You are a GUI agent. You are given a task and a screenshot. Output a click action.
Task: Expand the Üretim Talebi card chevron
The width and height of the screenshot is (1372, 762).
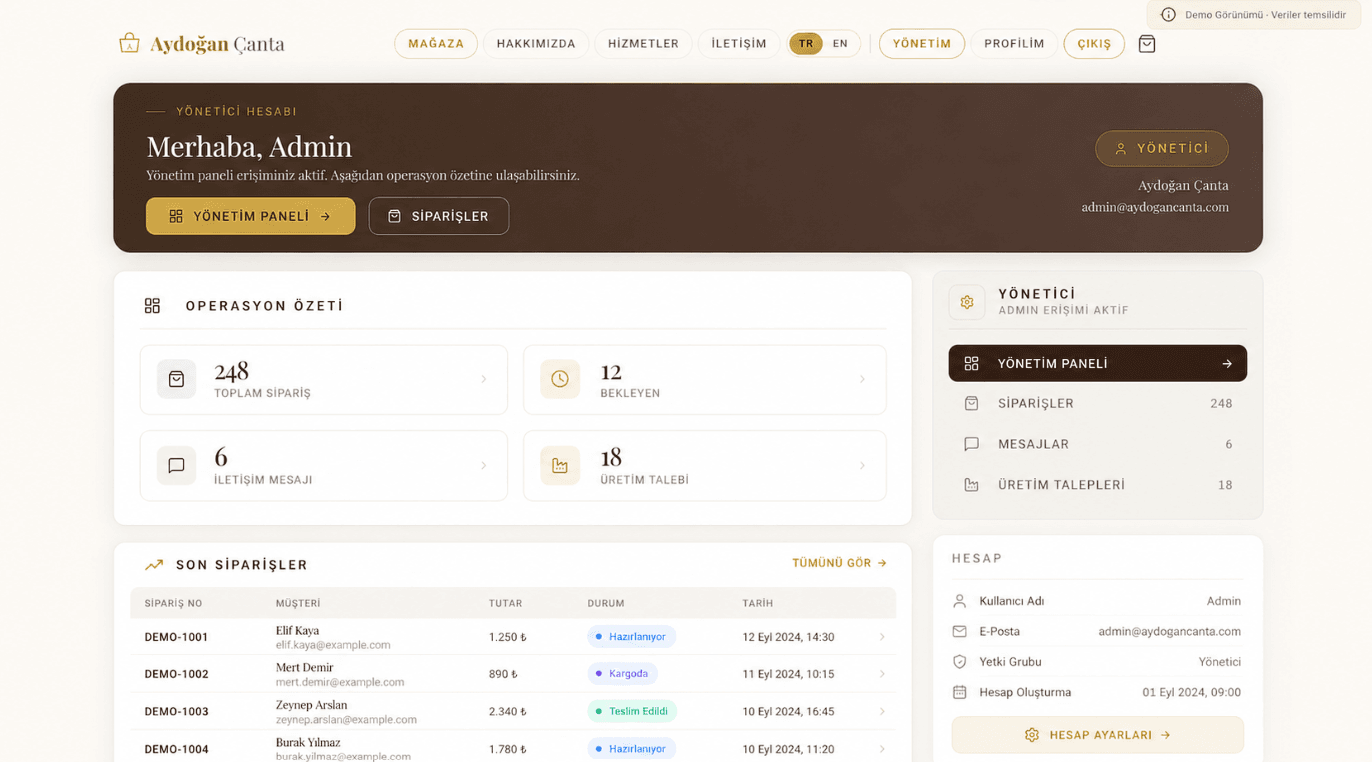click(862, 465)
